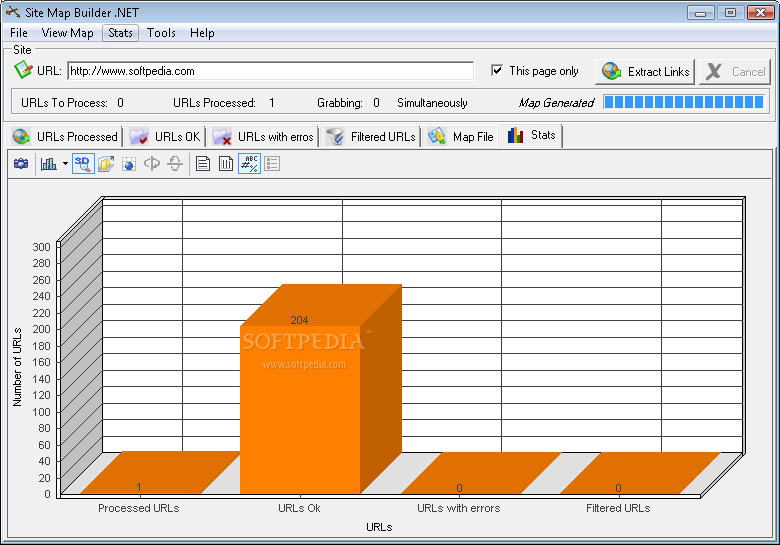The width and height of the screenshot is (780, 545).
Task: Click the Number of URLs axis title
Action: pyautogui.click(x=17, y=367)
